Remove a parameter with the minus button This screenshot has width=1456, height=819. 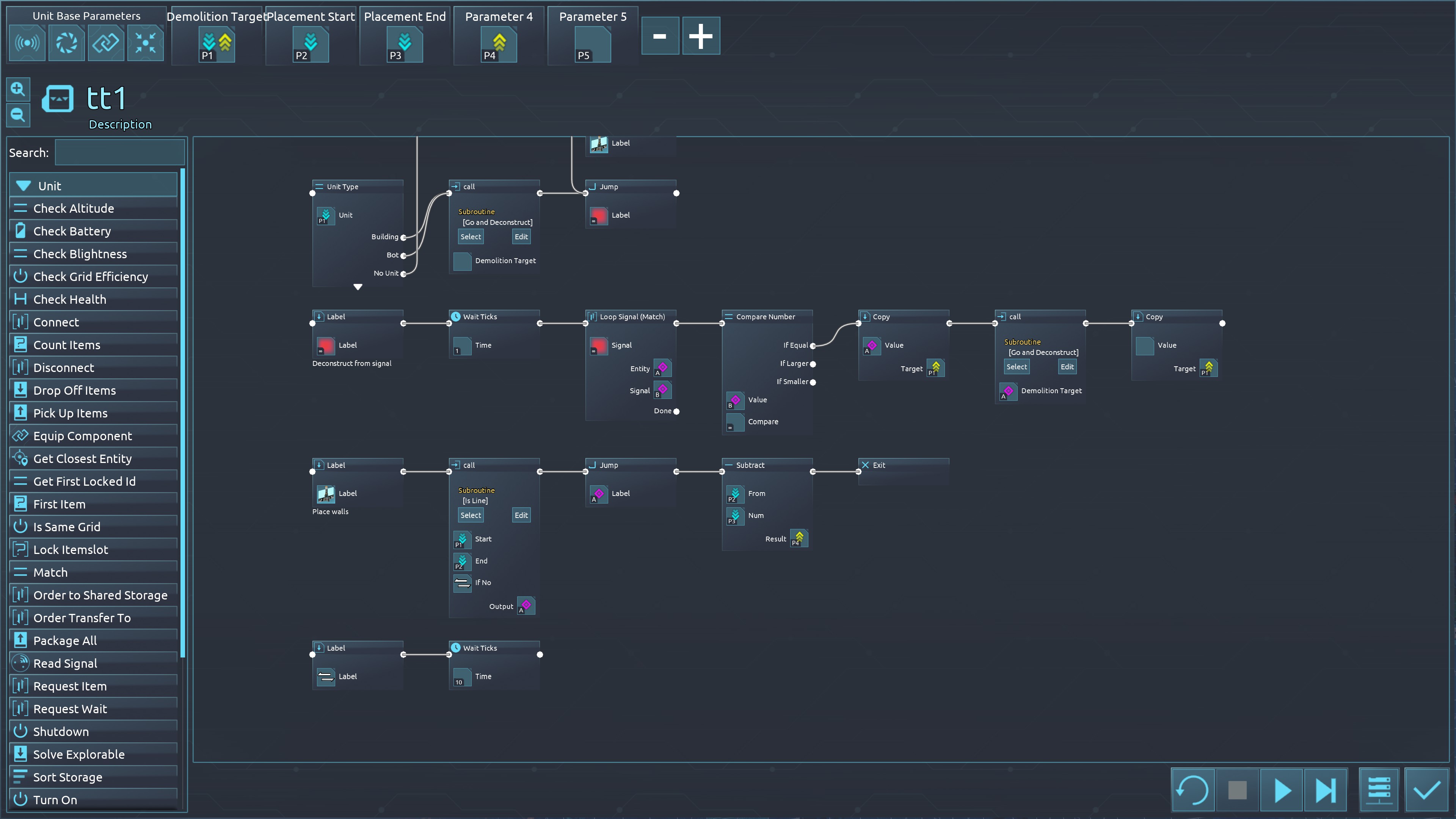[x=660, y=36]
